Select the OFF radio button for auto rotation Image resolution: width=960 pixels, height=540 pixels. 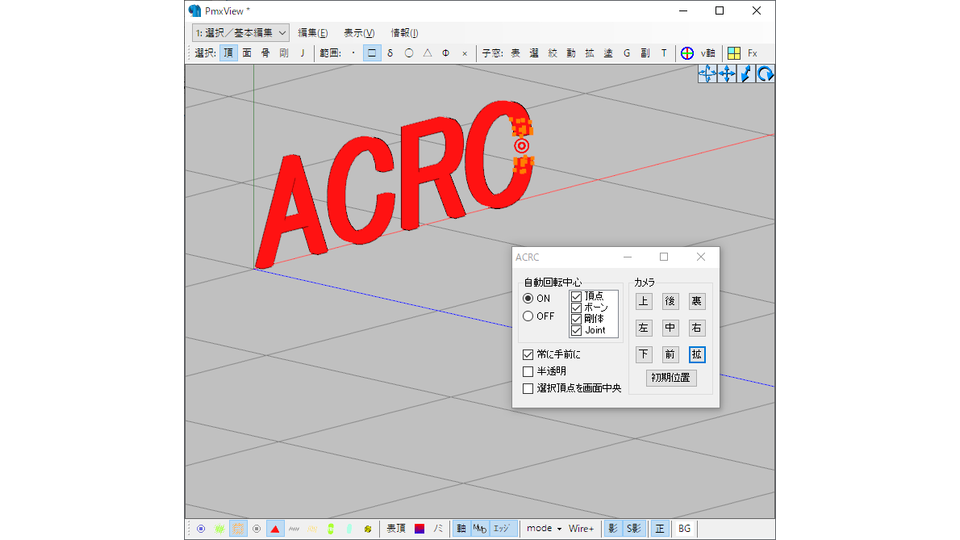click(x=528, y=316)
